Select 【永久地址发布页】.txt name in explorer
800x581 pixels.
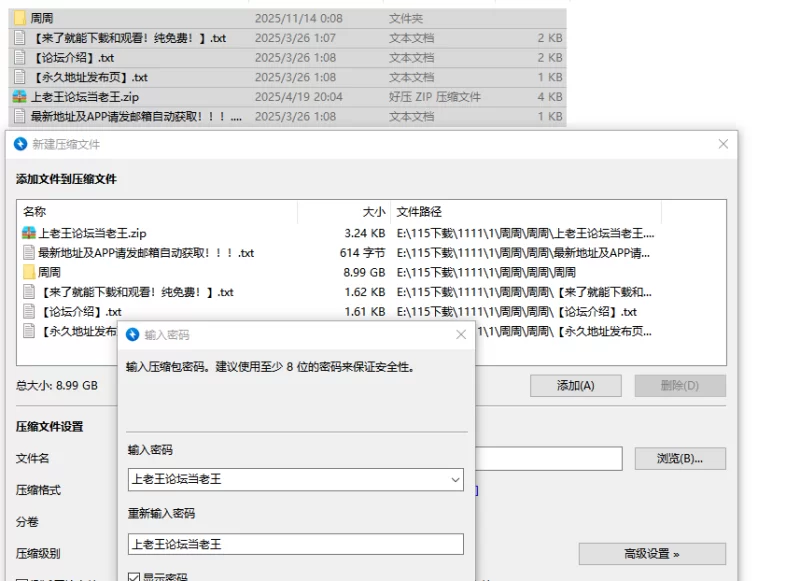(x=89, y=78)
